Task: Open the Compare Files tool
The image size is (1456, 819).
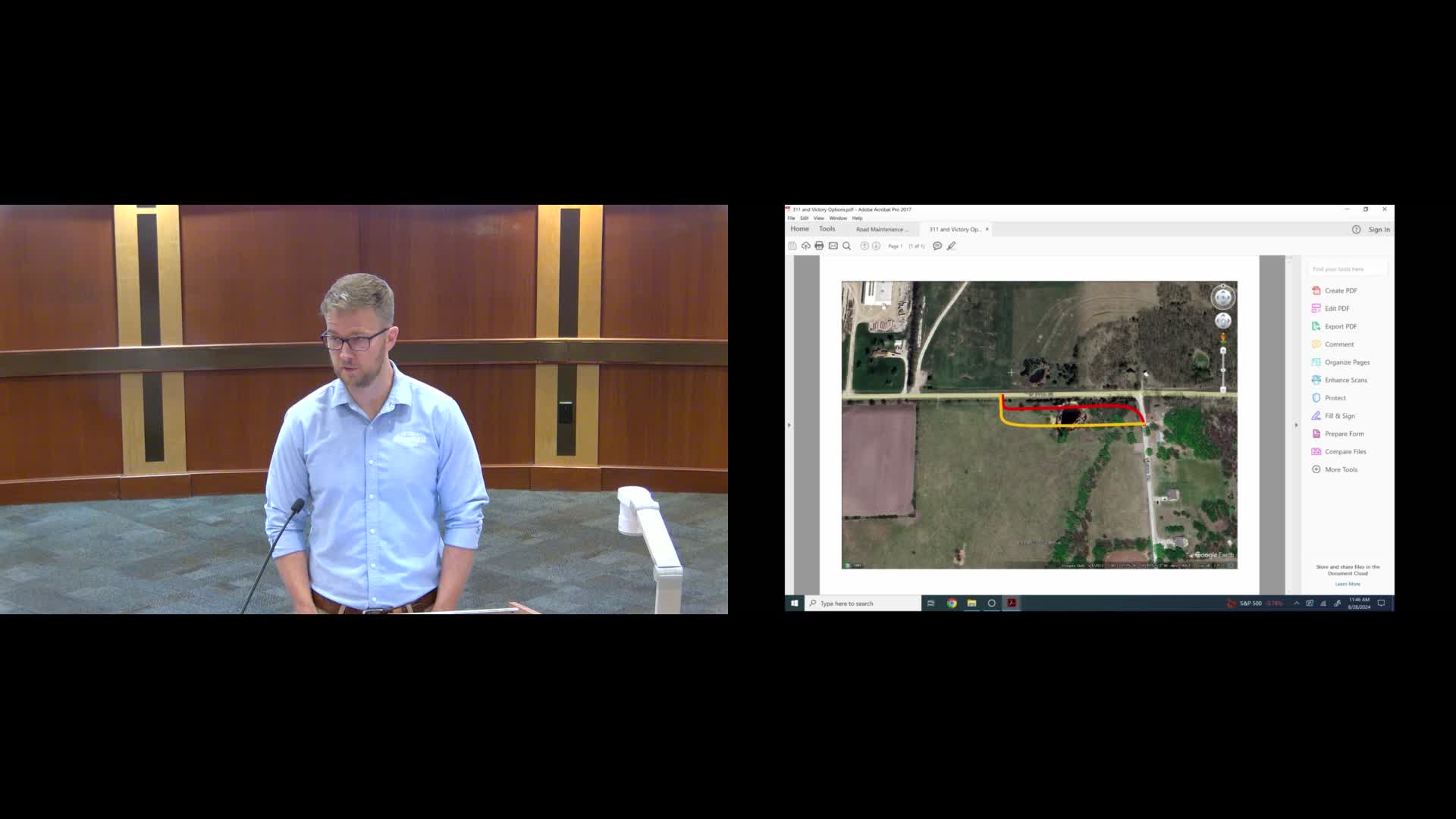Action: coord(1345,451)
